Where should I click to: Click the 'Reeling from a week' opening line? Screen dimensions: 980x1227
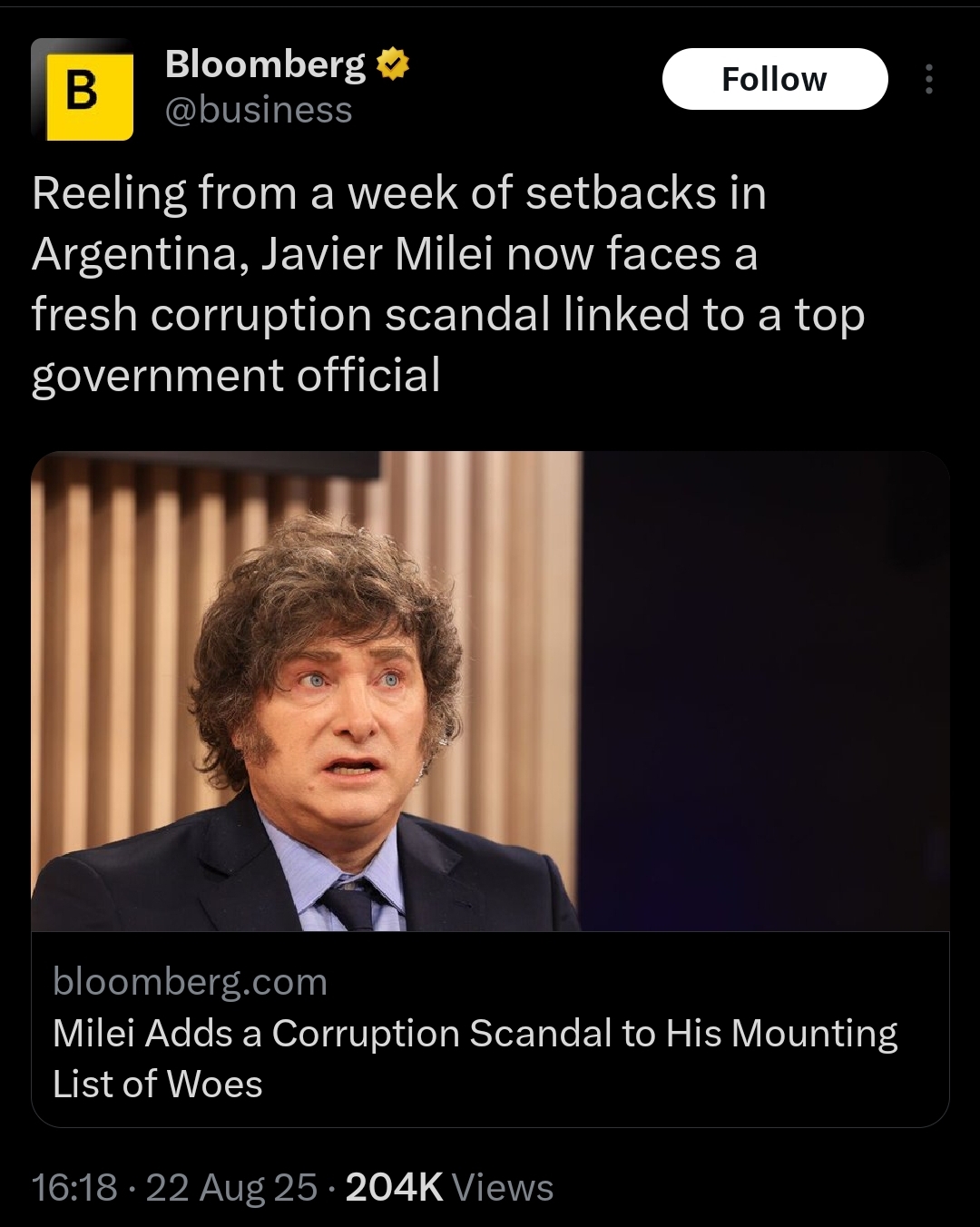click(x=399, y=193)
